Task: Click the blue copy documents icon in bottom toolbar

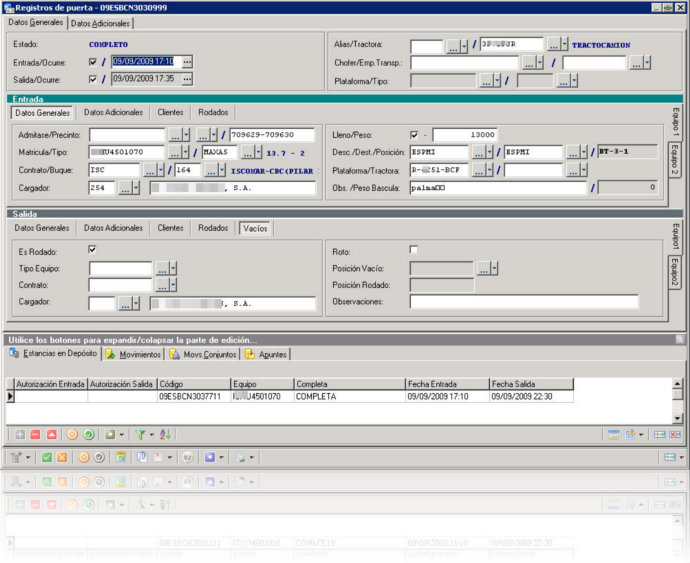Action: (x=142, y=457)
